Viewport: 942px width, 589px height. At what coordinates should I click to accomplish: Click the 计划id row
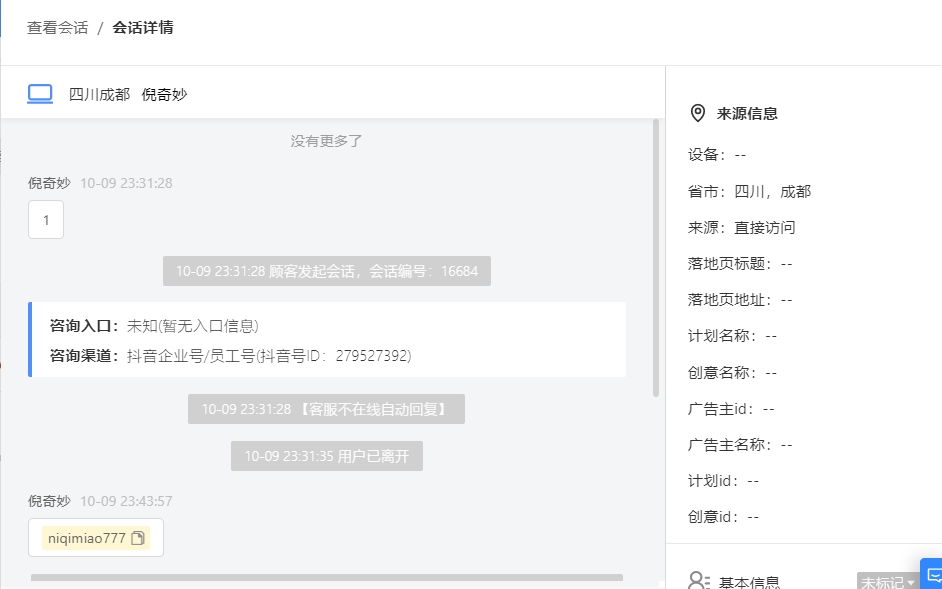(x=723, y=481)
